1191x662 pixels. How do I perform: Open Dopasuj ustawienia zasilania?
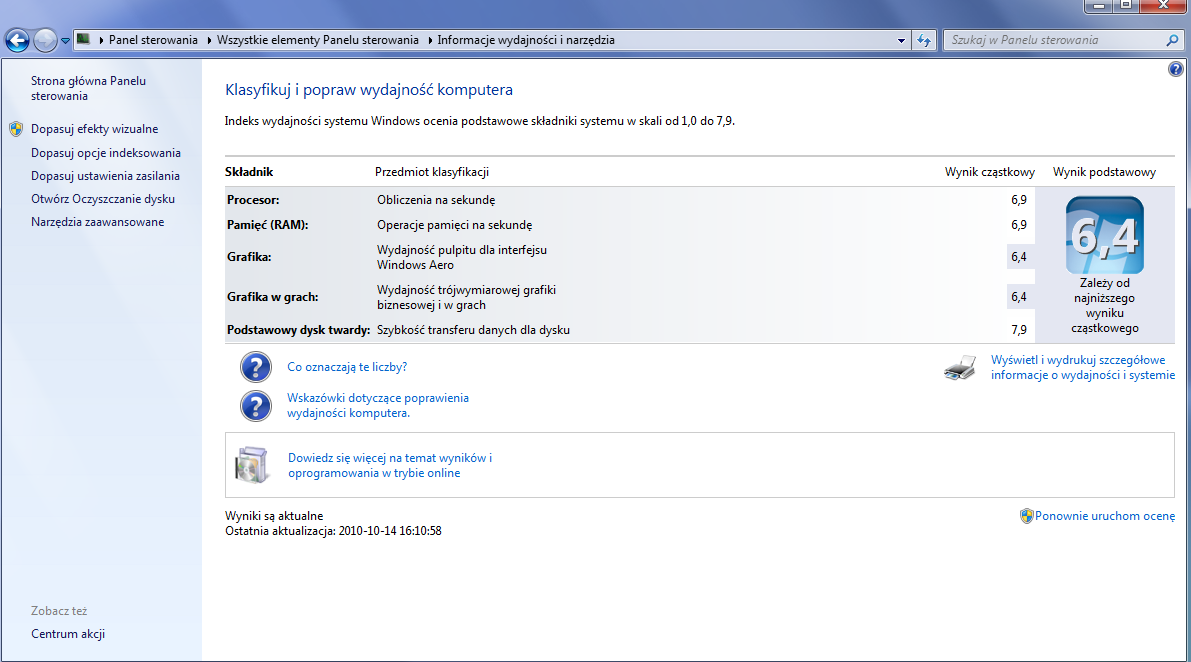(x=106, y=175)
